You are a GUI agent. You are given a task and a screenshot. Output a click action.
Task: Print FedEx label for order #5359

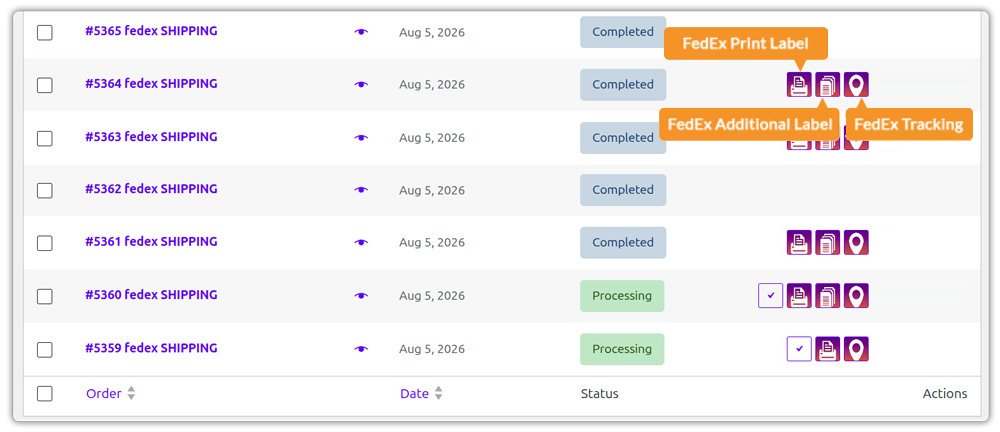[827, 349]
